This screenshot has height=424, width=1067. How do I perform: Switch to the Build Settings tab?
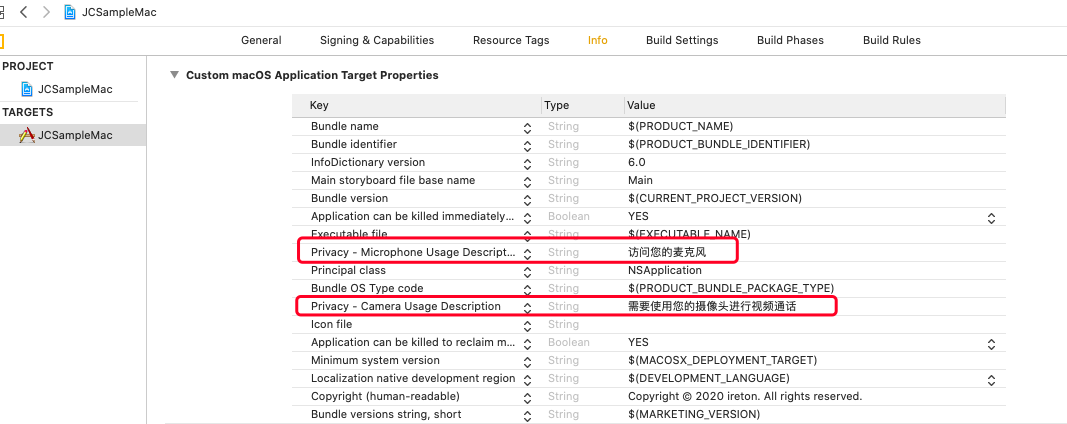pos(682,40)
